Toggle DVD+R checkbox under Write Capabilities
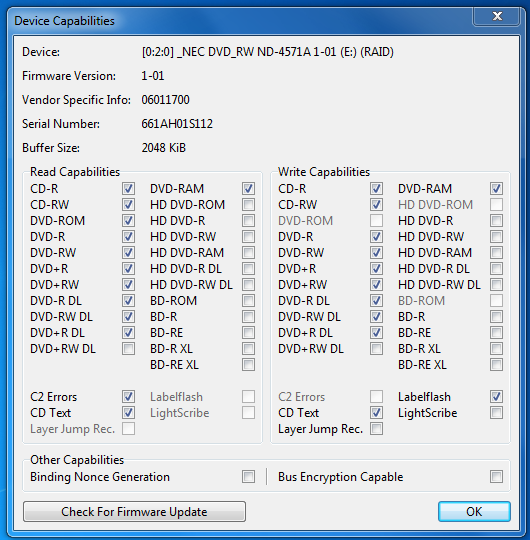 click(376, 269)
